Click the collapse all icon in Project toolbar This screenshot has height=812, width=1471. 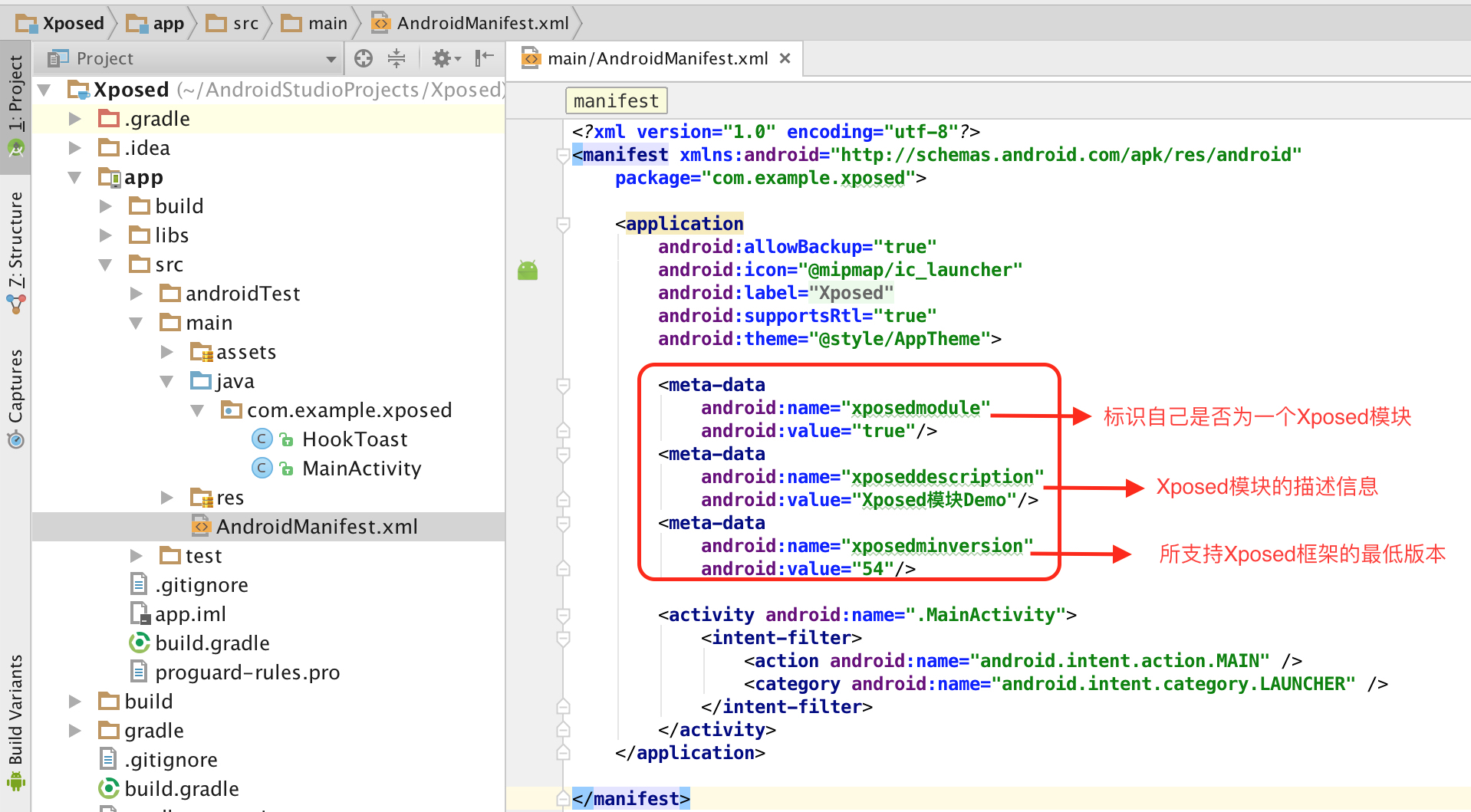click(397, 58)
